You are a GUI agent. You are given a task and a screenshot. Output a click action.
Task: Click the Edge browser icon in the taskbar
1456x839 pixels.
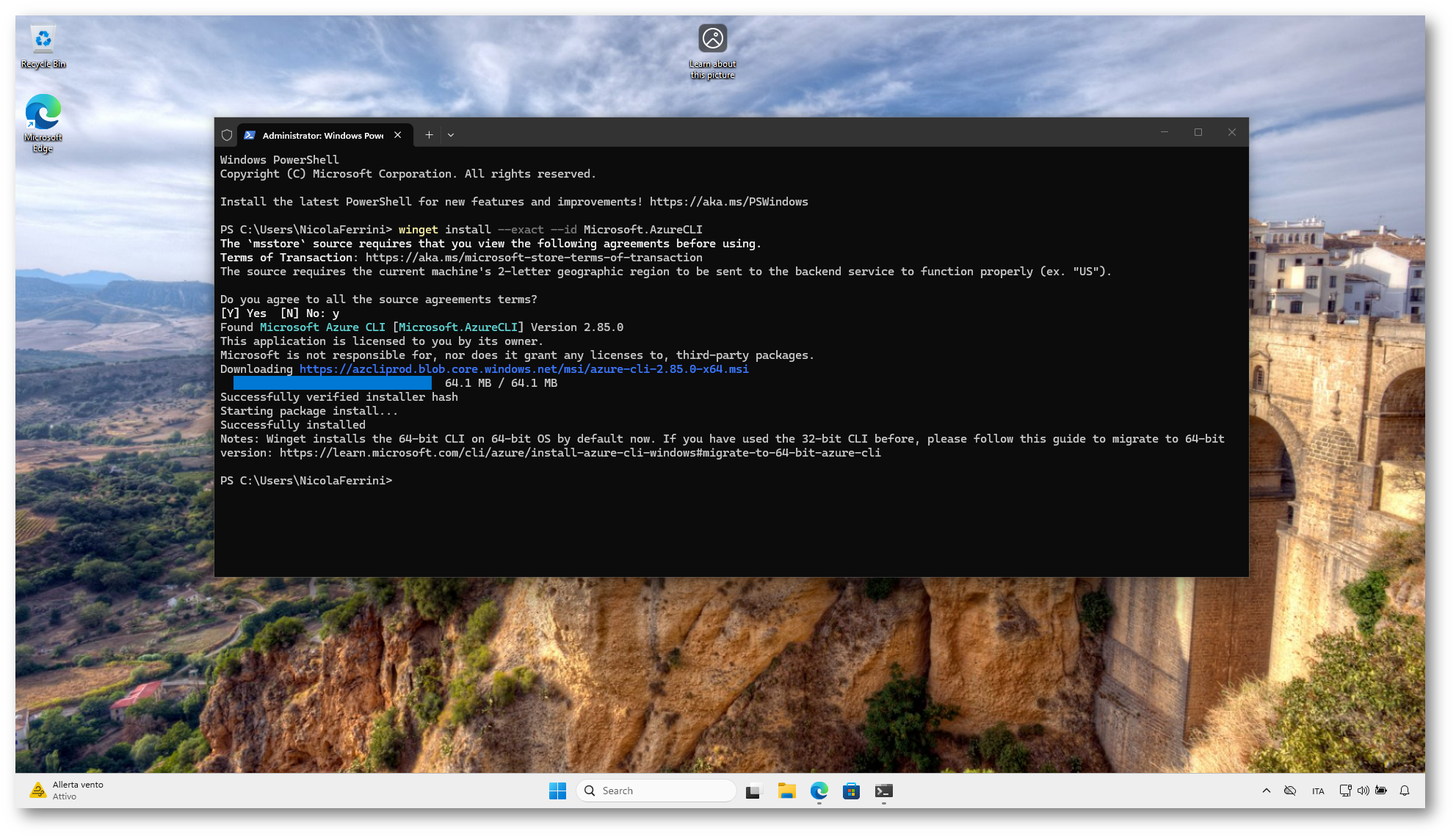819,791
